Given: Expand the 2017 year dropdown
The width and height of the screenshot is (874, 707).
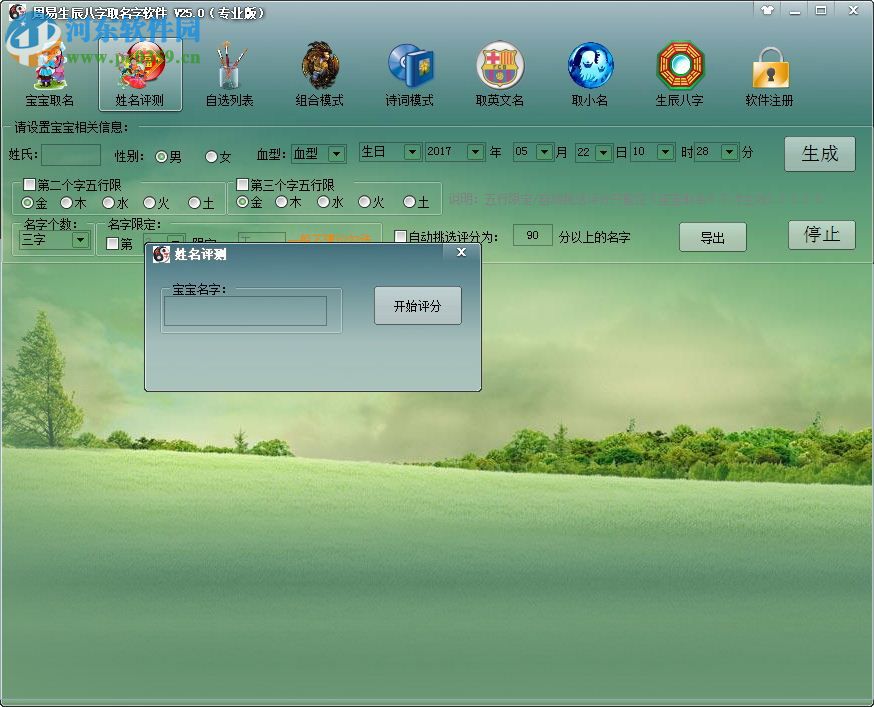Looking at the screenshot, I should click(475, 152).
